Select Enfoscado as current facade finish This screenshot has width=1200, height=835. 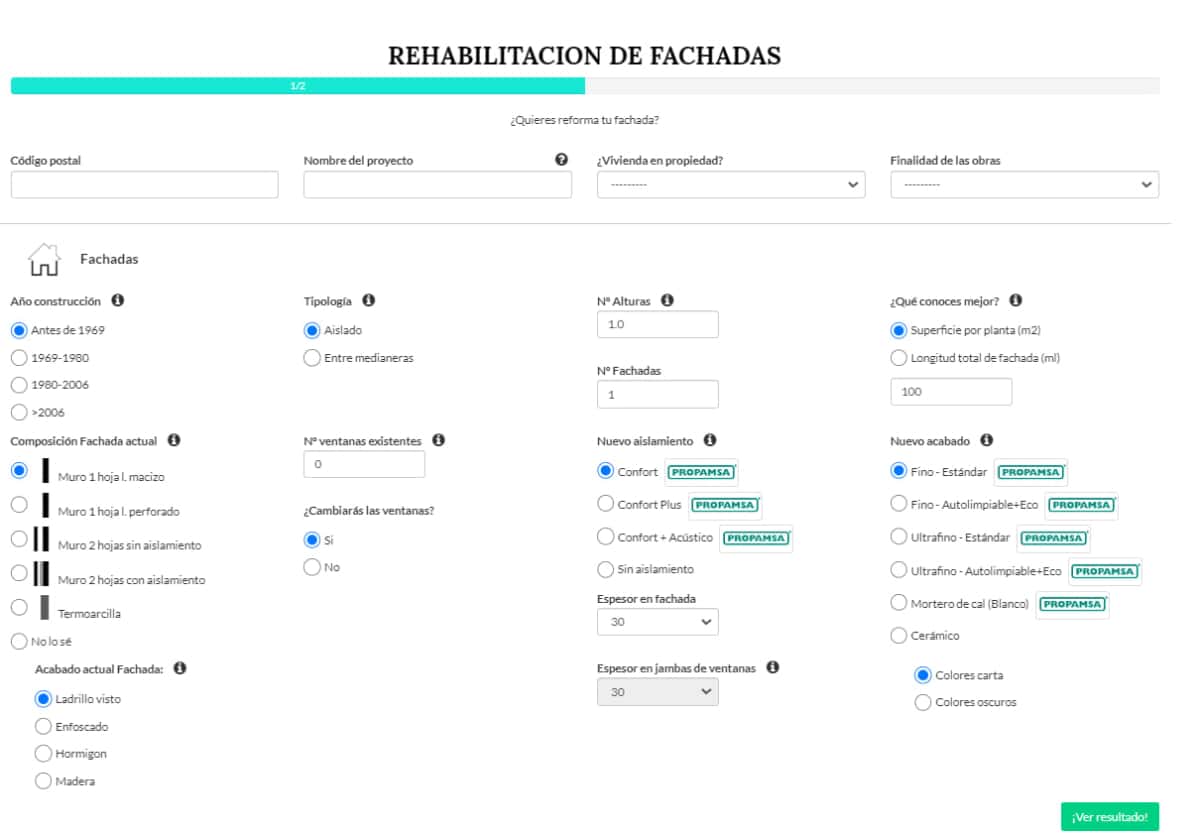43,726
